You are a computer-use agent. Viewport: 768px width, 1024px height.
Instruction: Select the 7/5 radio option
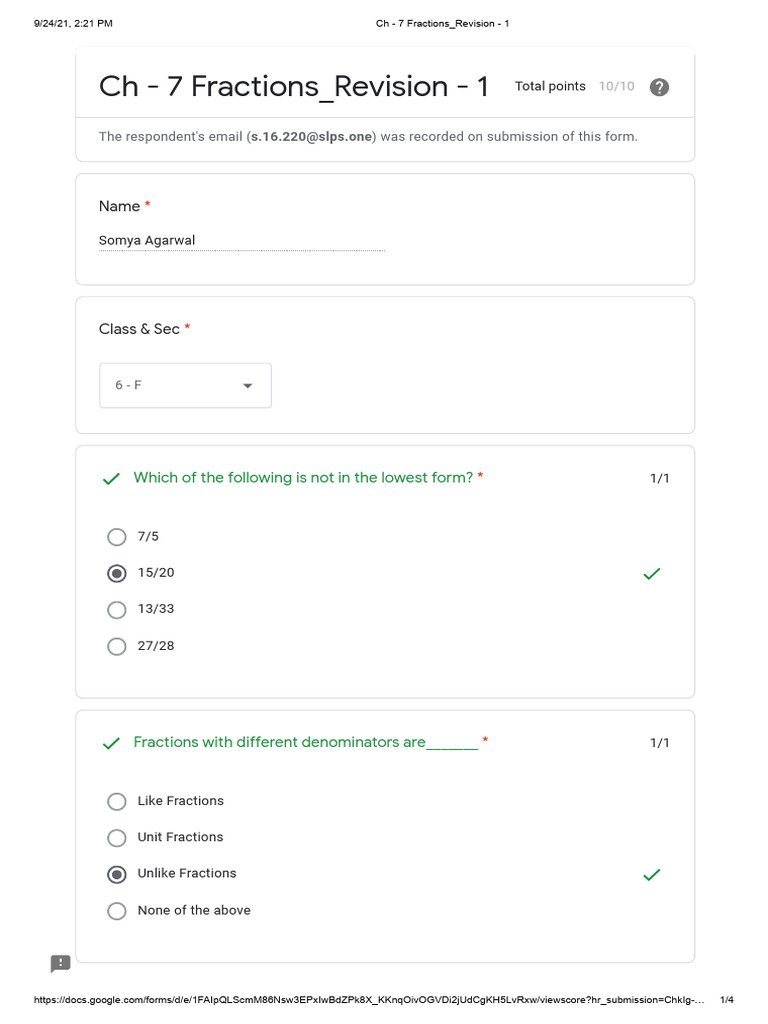click(x=117, y=537)
